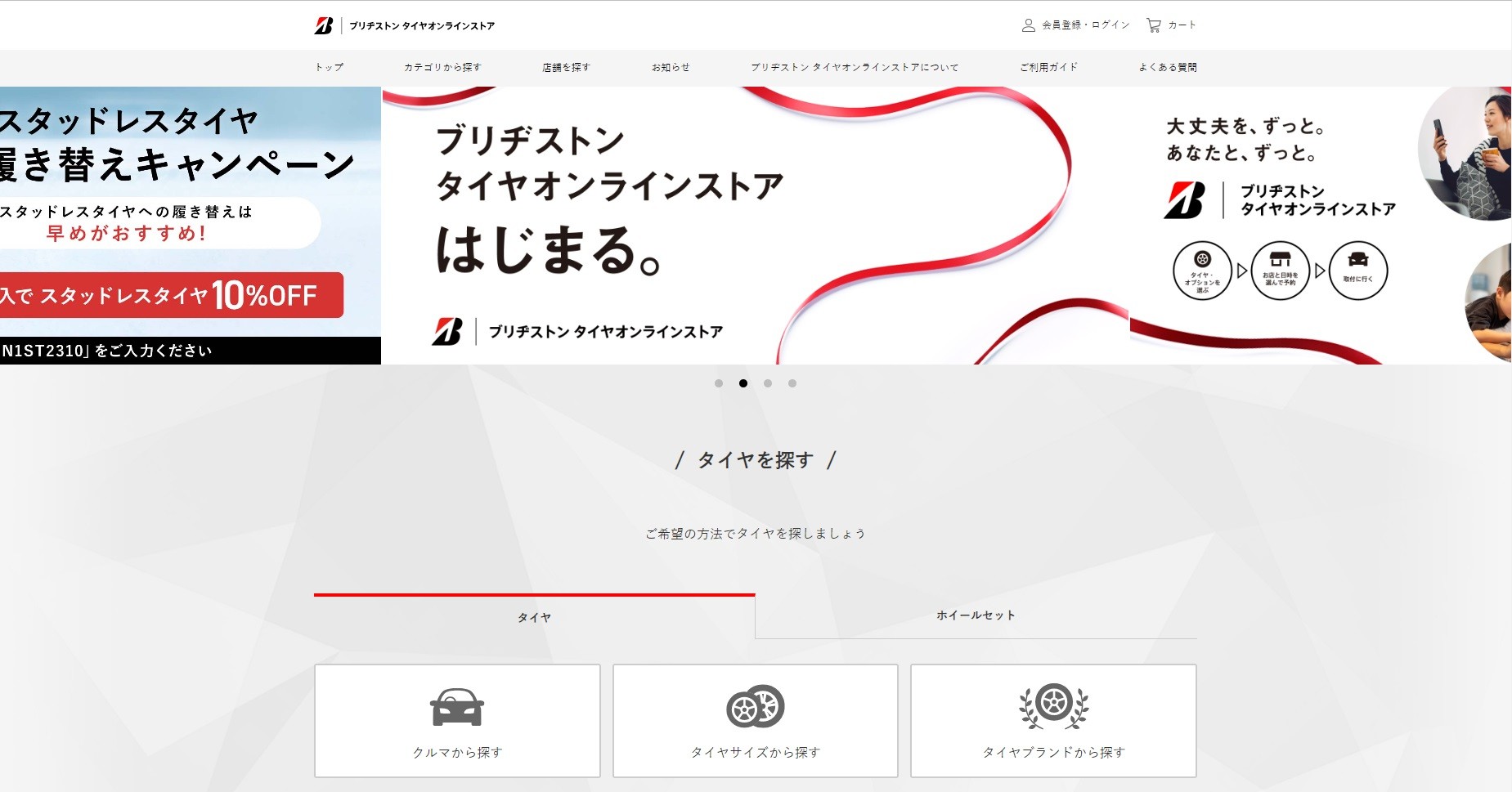Open カテゴリから探す navigation menu
Viewport: 1512px width, 792px height.
[x=442, y=67]
